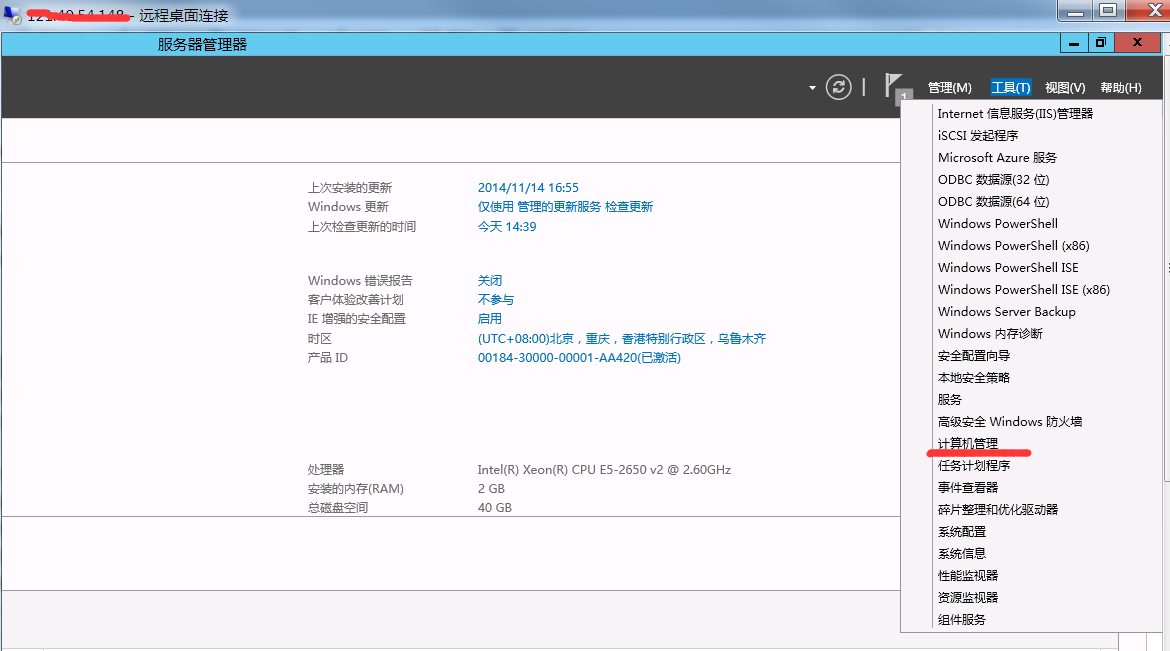
Task: Select 计算机管理 from the tools menu
Action: 967,444
